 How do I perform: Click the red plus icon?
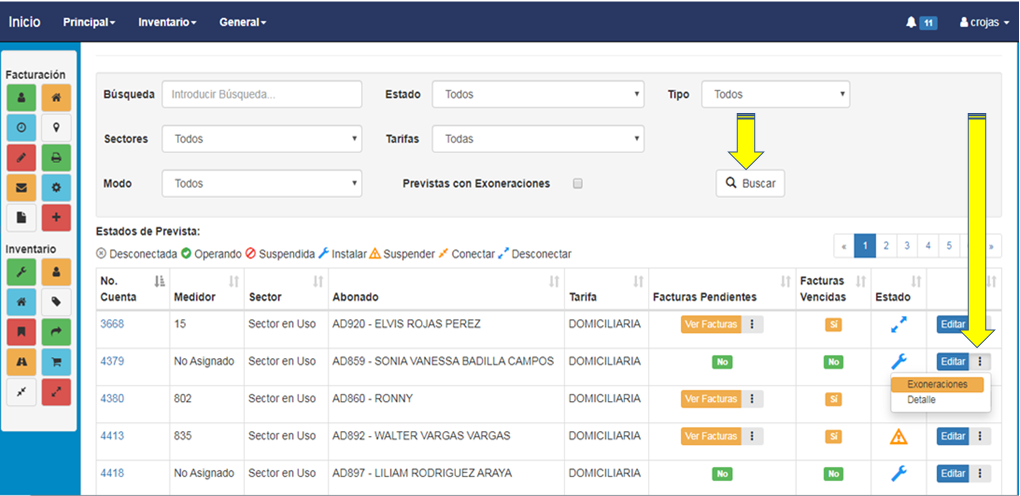coord(56,217)
